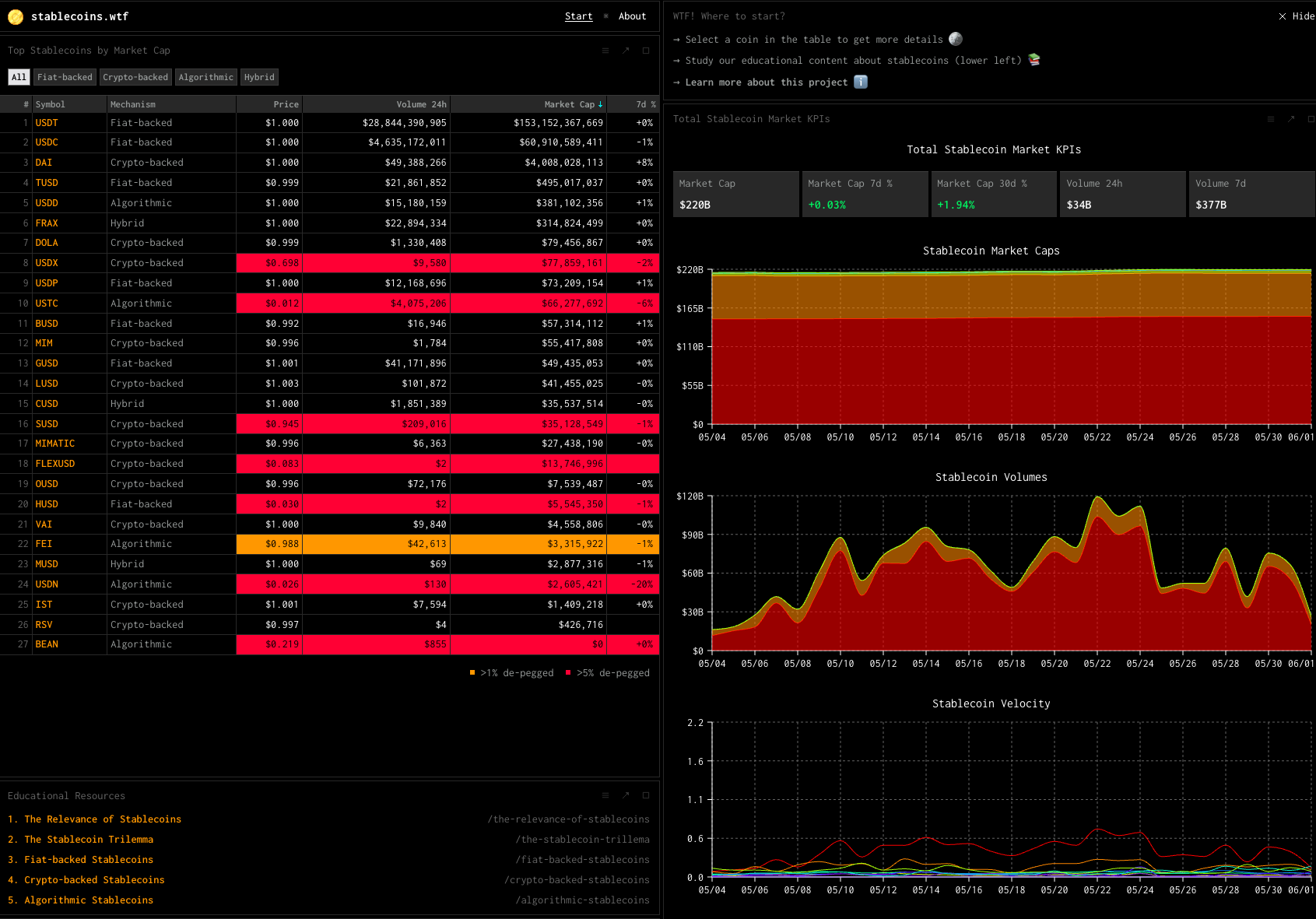Select the FEI symbol in table
1316x919 pixels.
point(44,544)
